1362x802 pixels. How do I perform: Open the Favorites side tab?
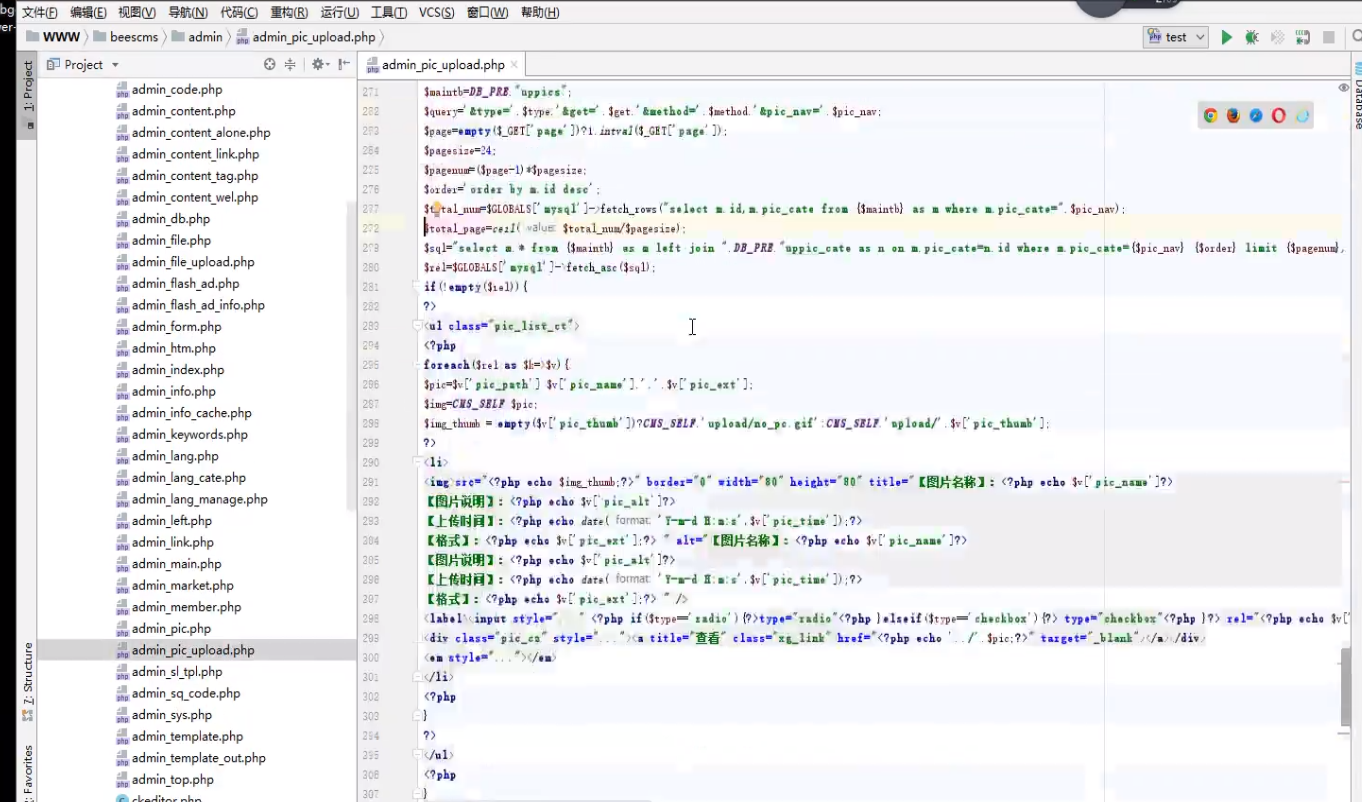(x=28, y=772)
